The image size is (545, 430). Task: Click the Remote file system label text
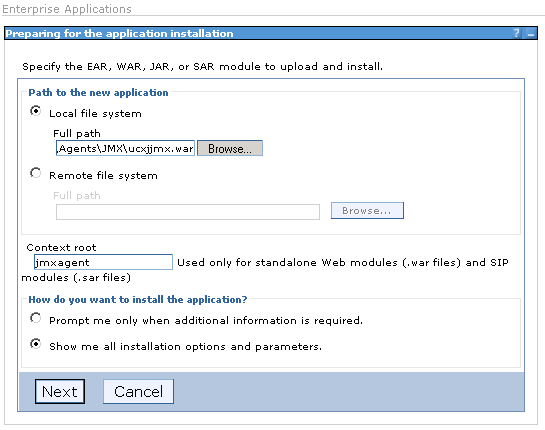(103, 176)
